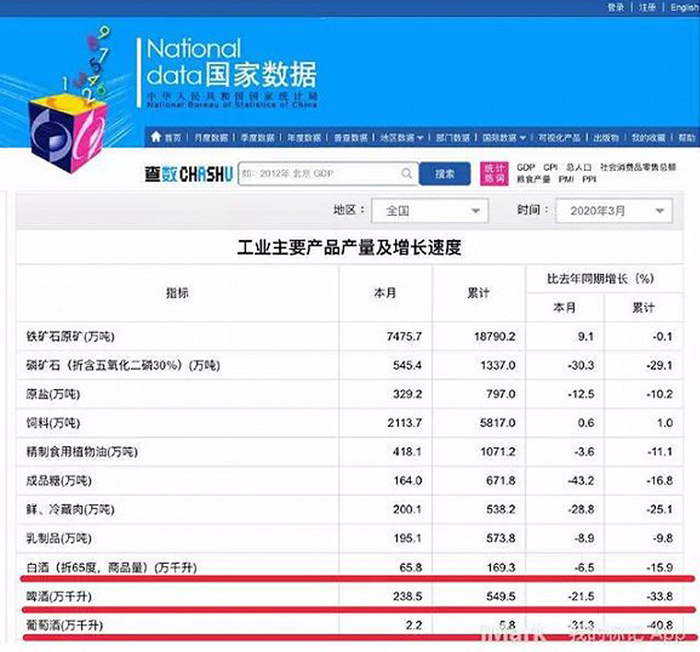Click the value -43.2 in the 成品糖 row
700x652 pixels.
pos(581,481)
